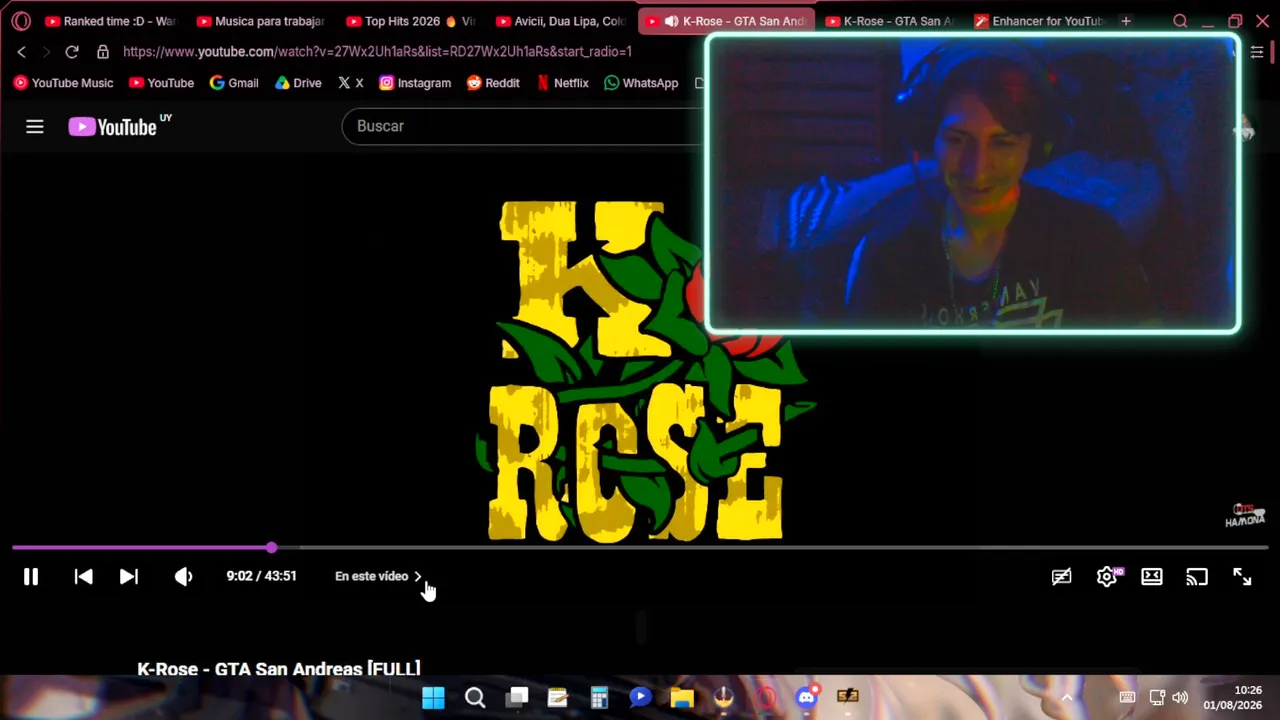Click the YouTube URL address bar

[x=377, y=52]
